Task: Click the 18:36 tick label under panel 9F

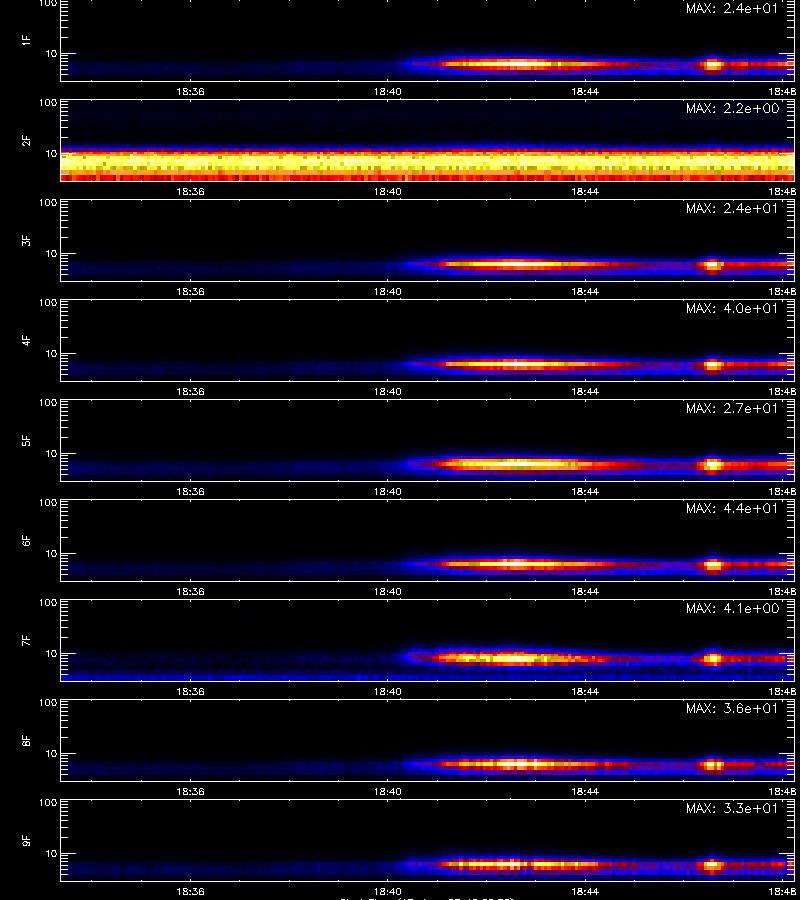Action: 190,891
